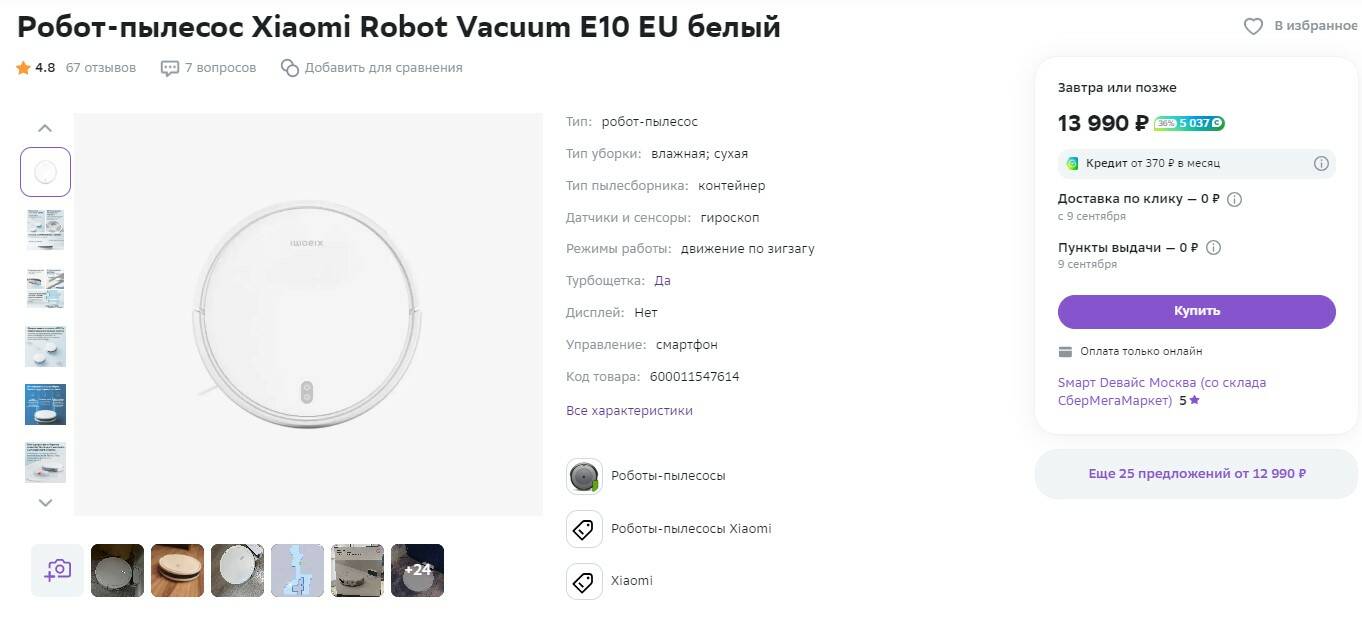Click the info icon next to Кредит
The image size is (1362, 637).
click(x=1322, y=162)
